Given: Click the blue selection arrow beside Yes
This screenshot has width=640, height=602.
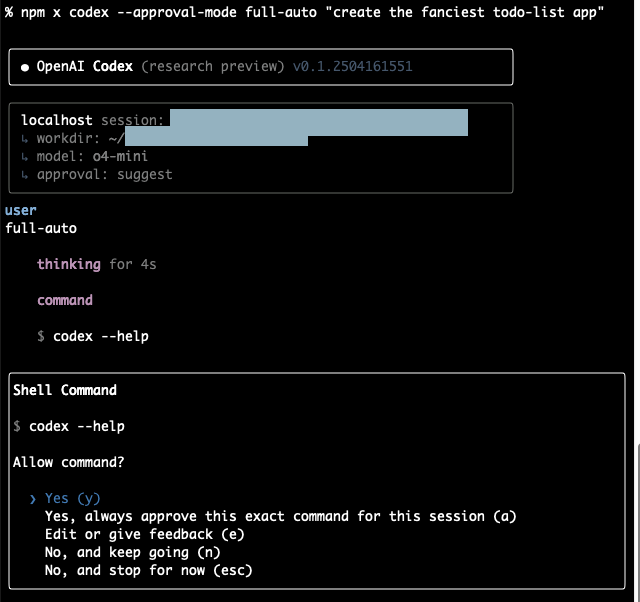Looking at the screenshot, I should click(x=33, y=499).
